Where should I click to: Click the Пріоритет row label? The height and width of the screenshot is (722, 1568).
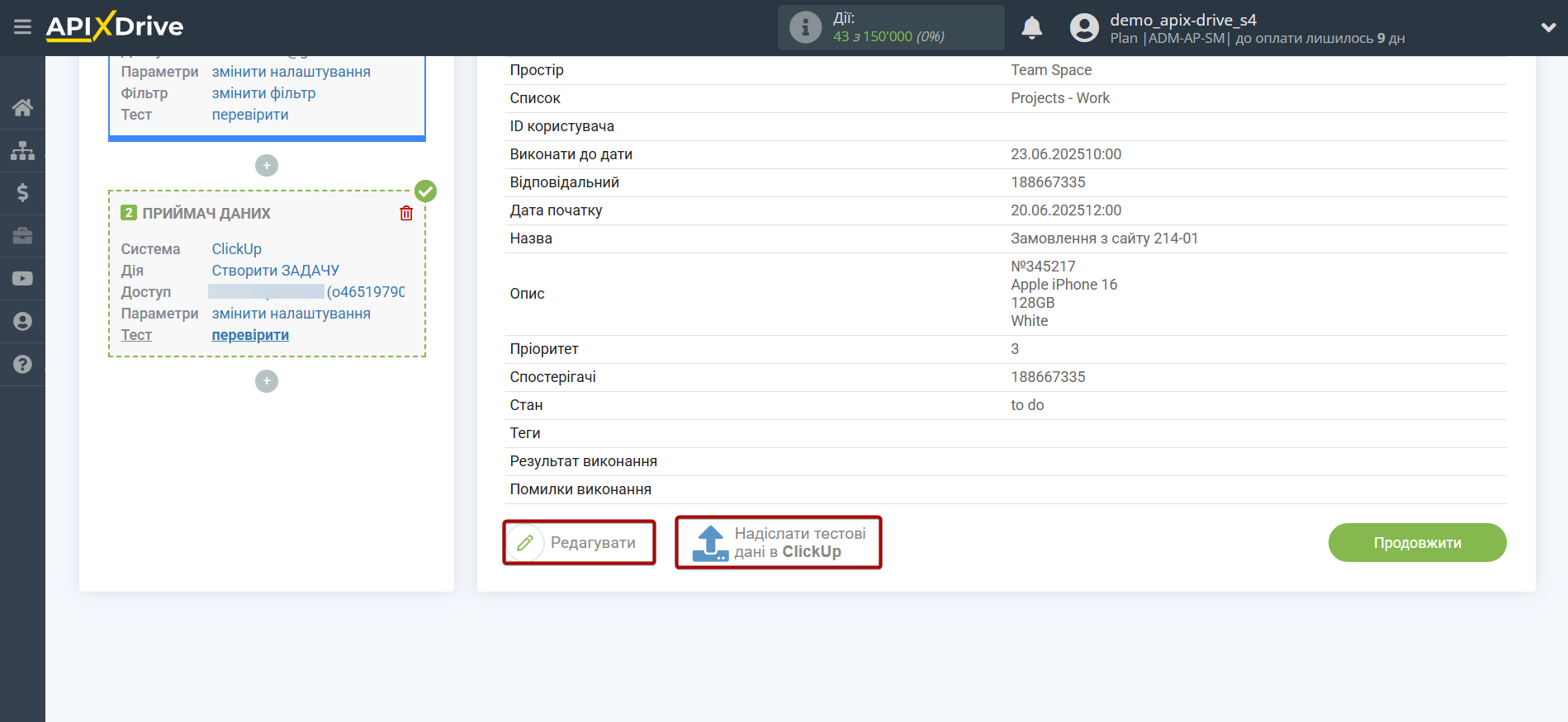pos(544,349)
